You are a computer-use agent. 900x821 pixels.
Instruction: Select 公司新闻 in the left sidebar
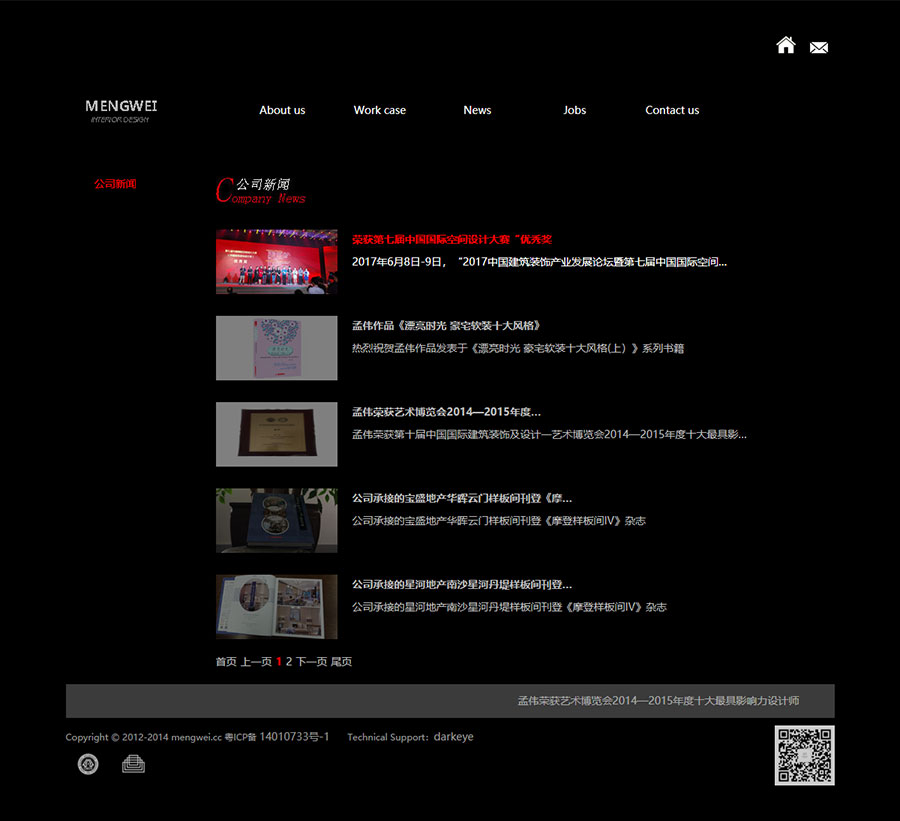[114, 184]
